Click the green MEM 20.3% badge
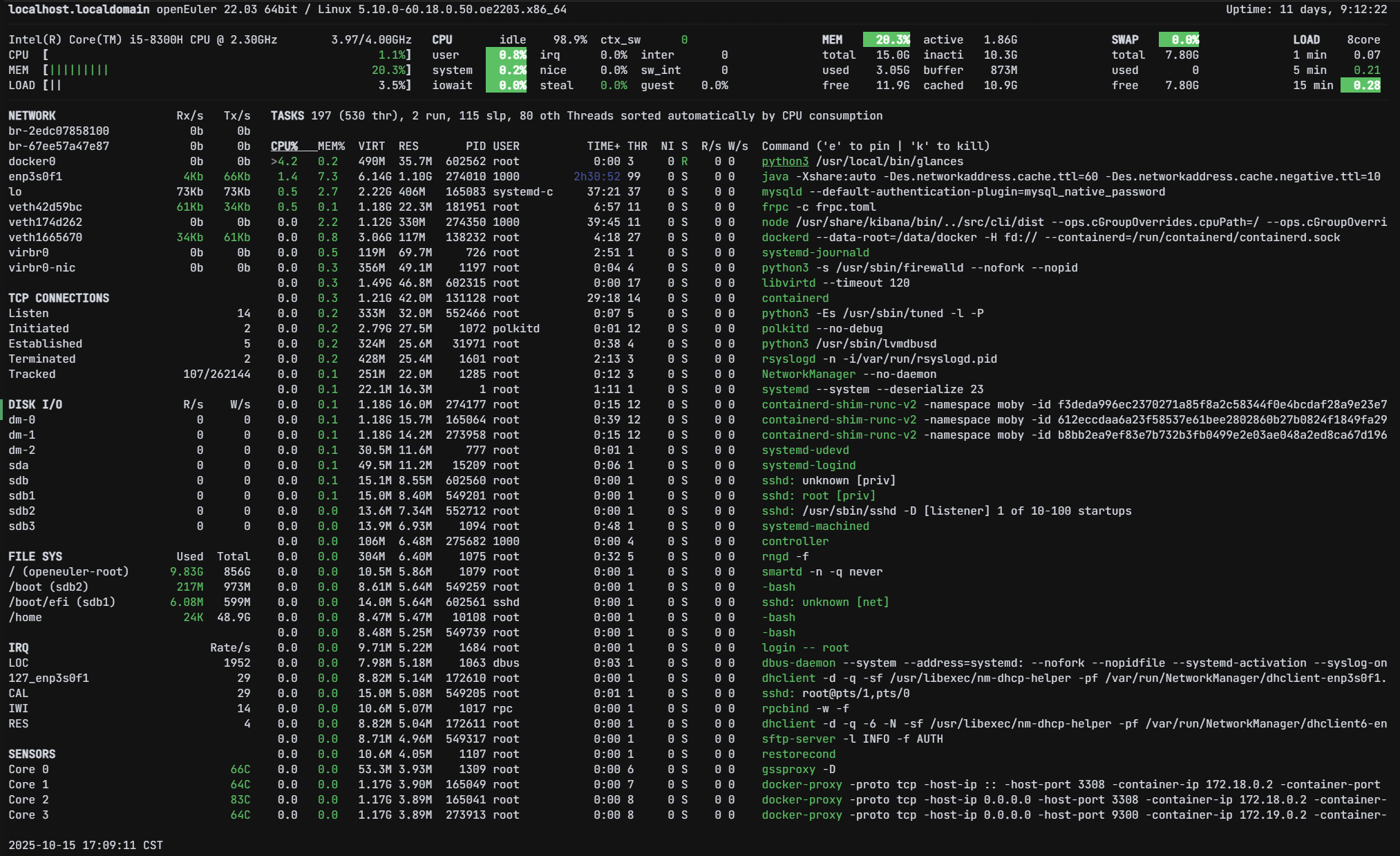 pyautogui.click(x=887, y=39)
